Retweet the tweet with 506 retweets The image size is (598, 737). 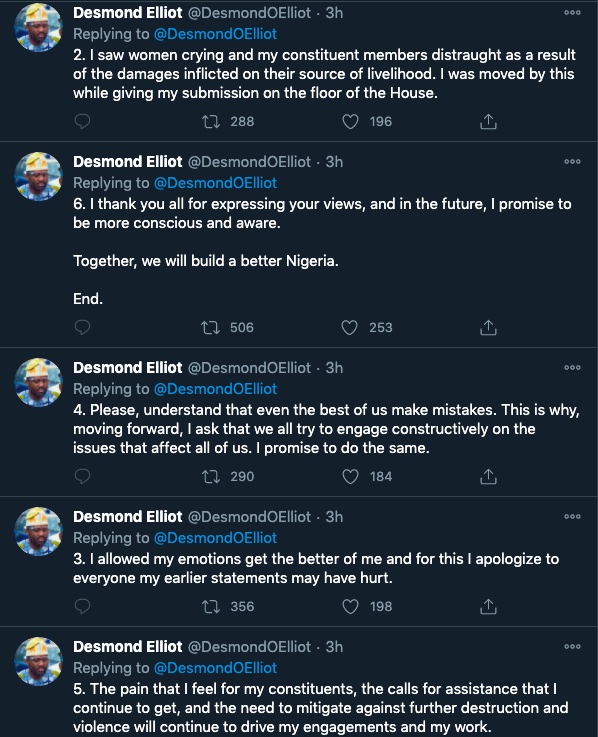tap(210, 328)
